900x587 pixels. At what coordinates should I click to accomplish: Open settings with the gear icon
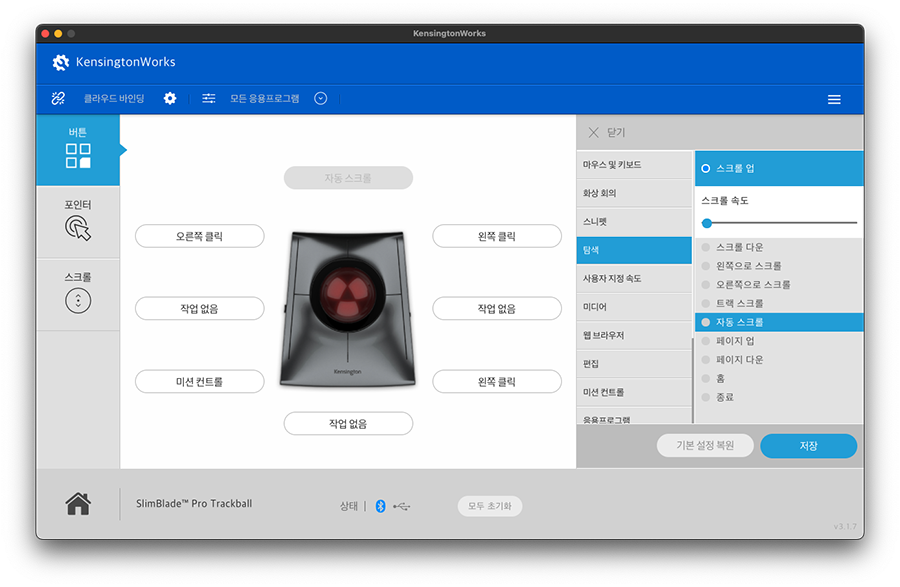tap(170, 98)
